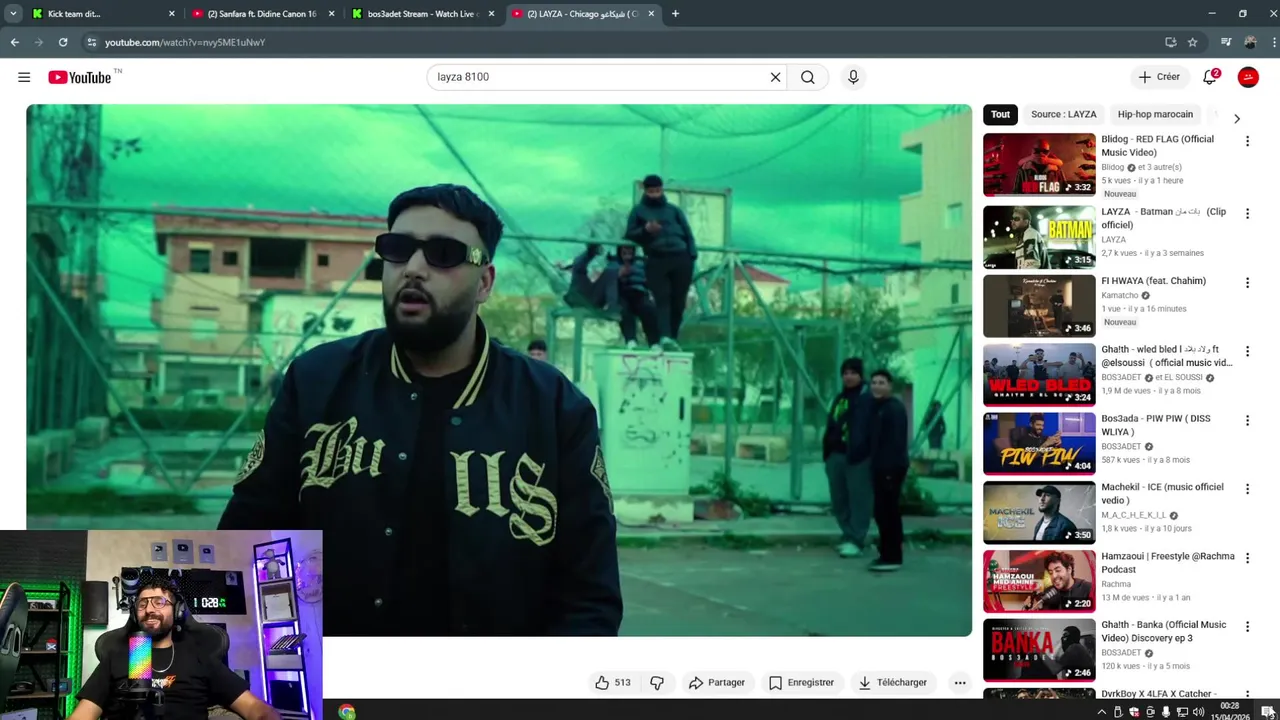View site information icon in address bar
Image resolution: width=1280 pixels, height=720 pixels.
click(x=91, y=42)
